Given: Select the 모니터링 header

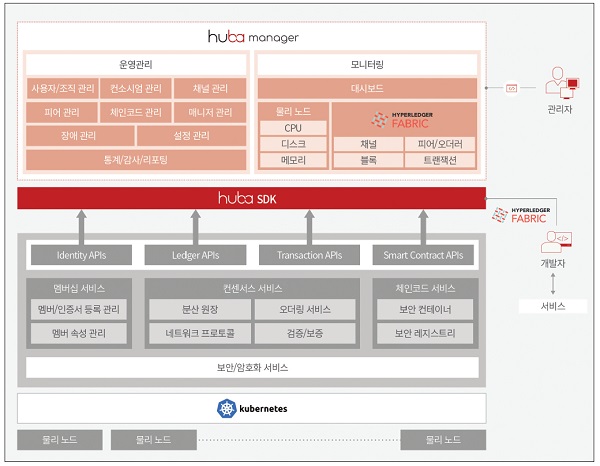Looking at the screenshot, I should click(367, 64).
